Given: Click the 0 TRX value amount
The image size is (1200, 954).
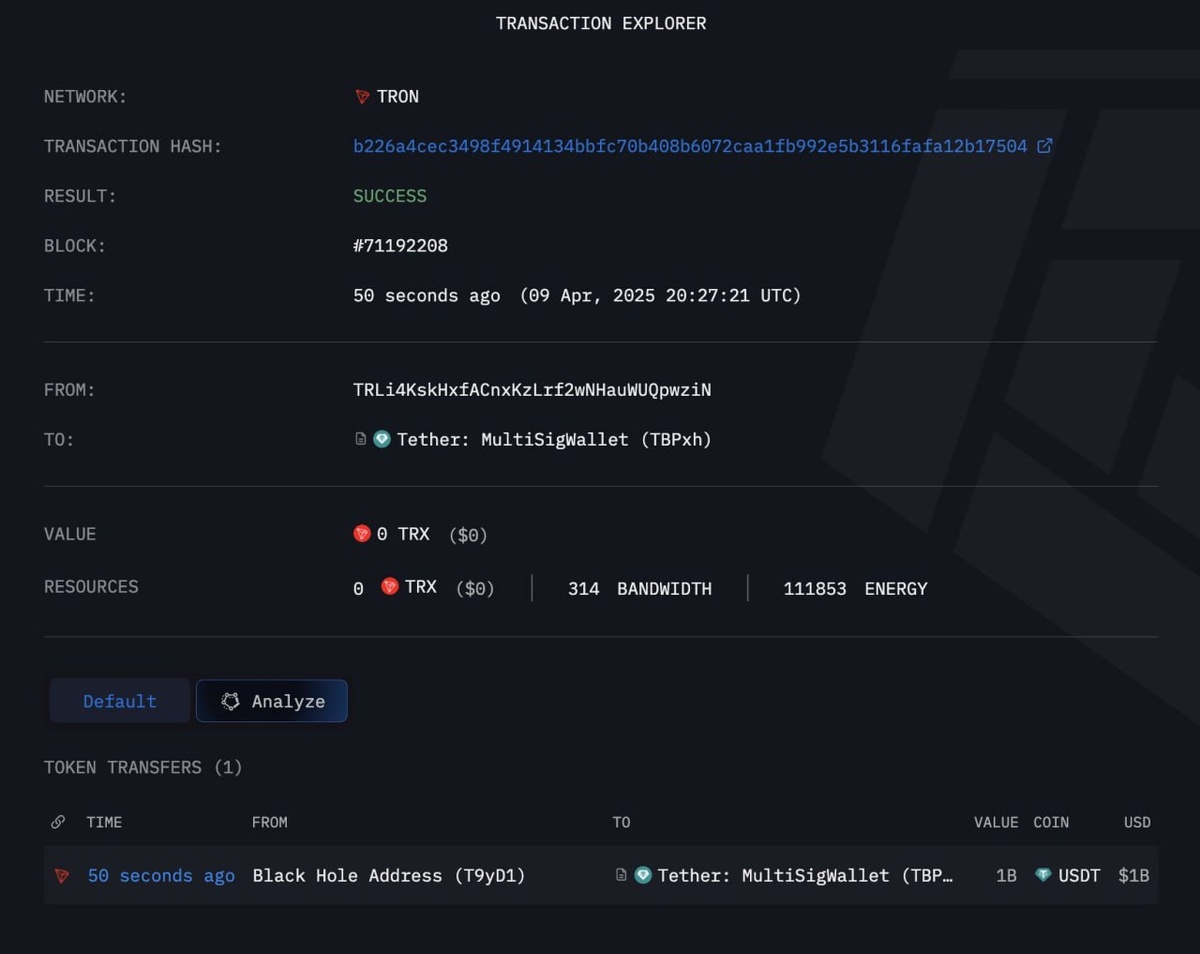Looking at the screenshot, I should [403, 534].
